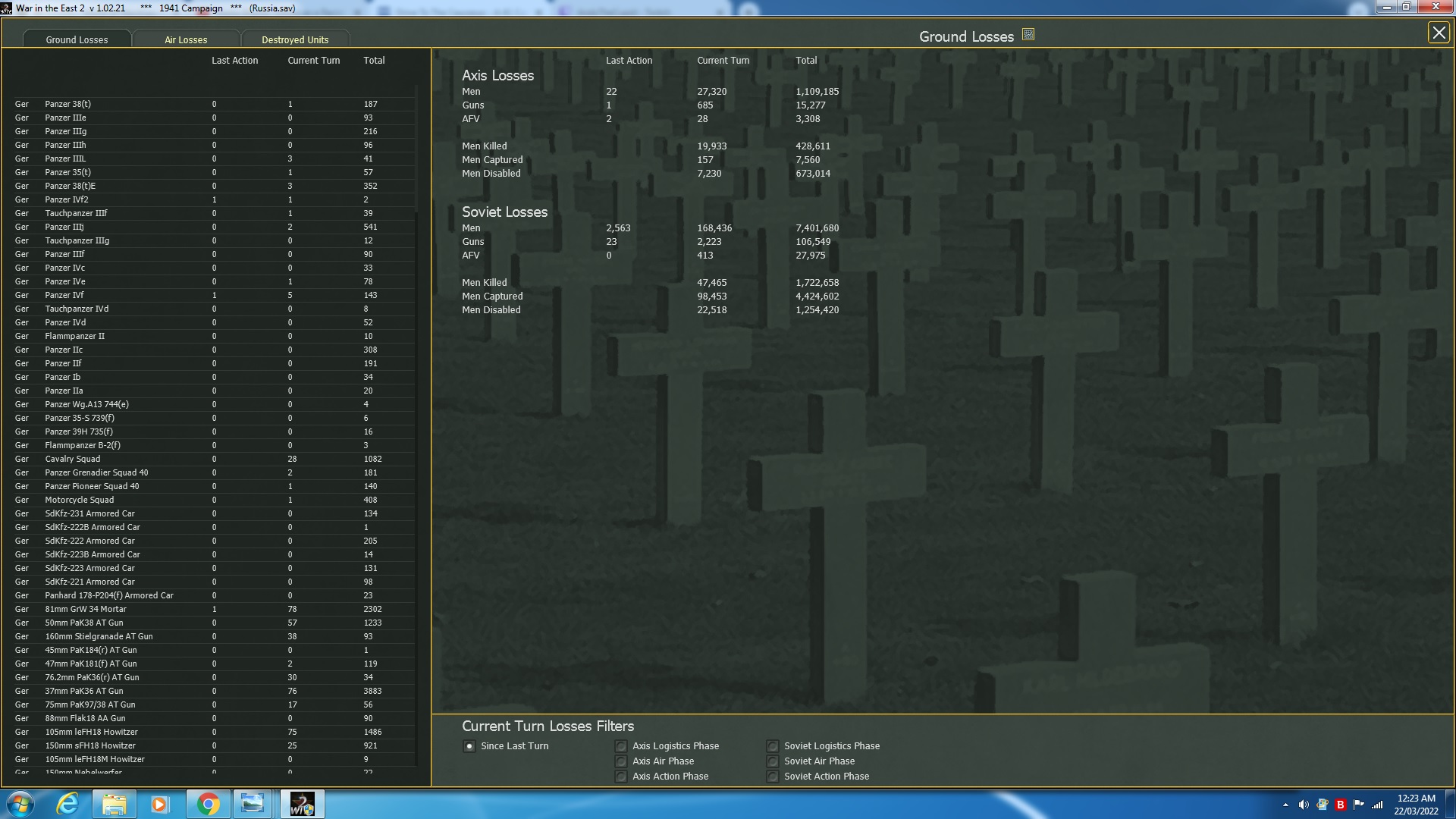Open File Explorer from the taskbar
The width and height of the screenshot is (1456, 819).
pos(115,804)
